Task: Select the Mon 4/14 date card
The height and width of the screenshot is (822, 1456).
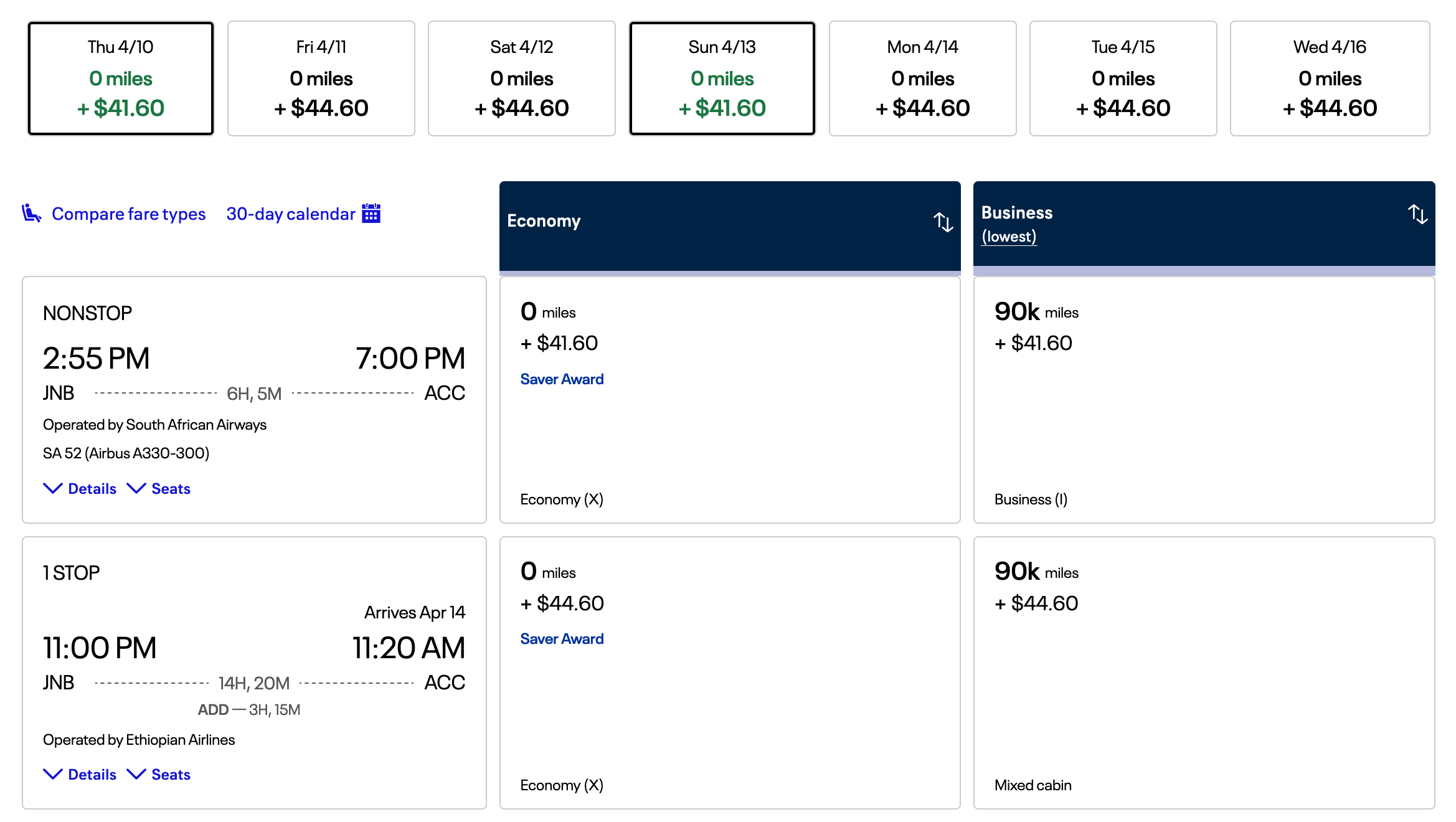Action: [922, 78]
